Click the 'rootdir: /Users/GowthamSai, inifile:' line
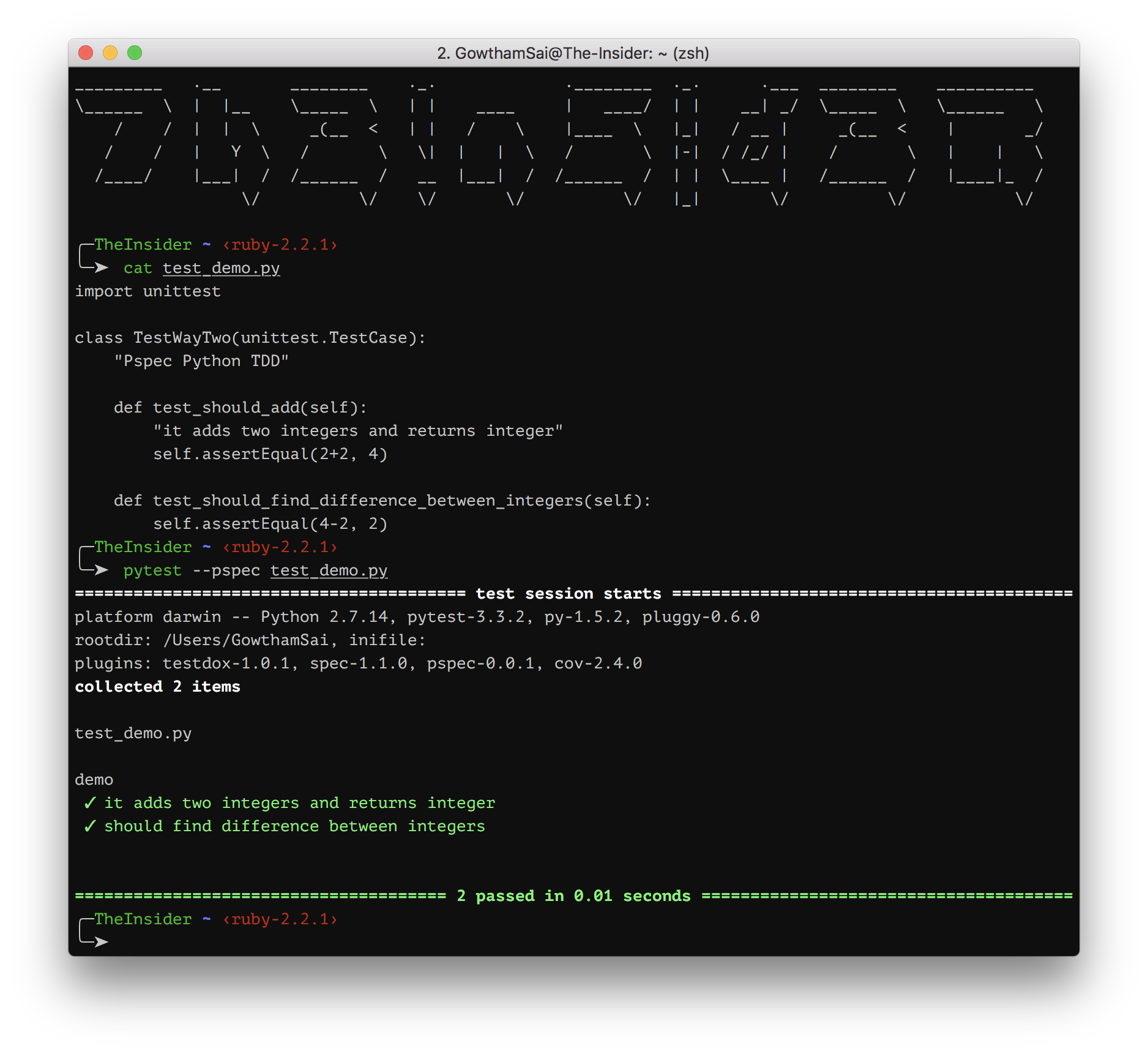The width and height of the screenshot is (1148, 1054). pos(250,640)
